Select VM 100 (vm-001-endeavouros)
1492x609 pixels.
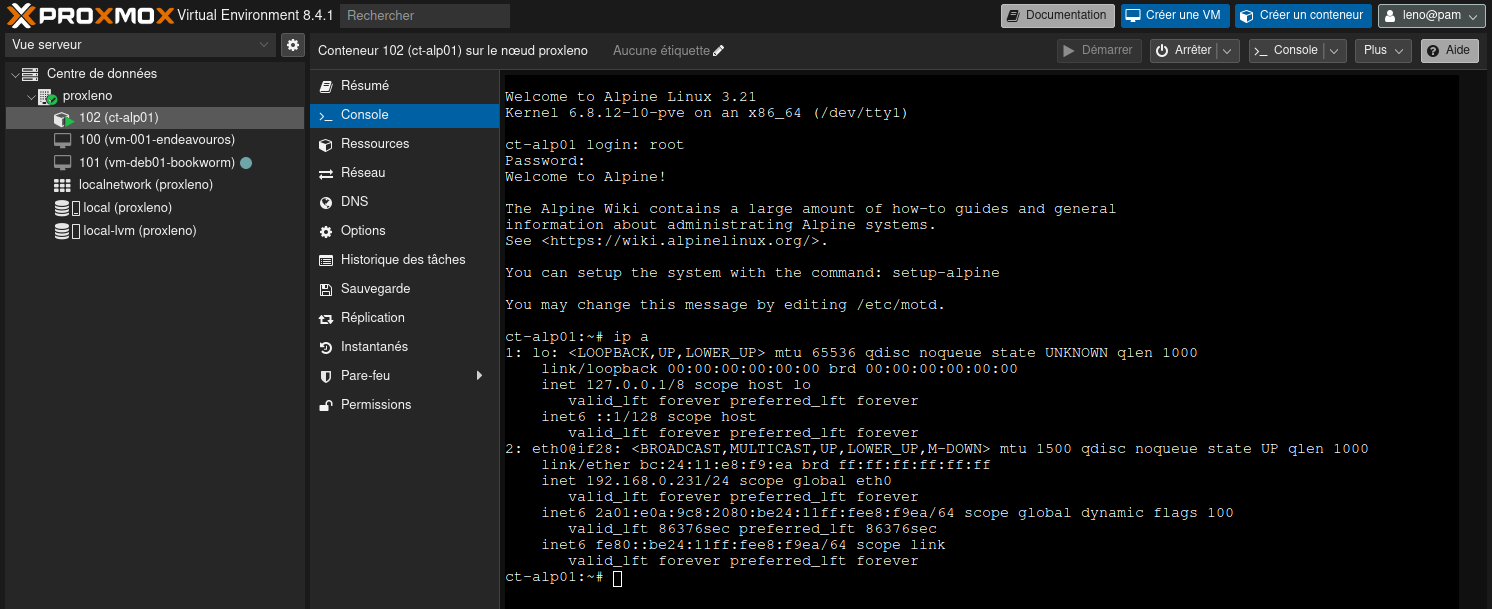click(x=156, y=140)
